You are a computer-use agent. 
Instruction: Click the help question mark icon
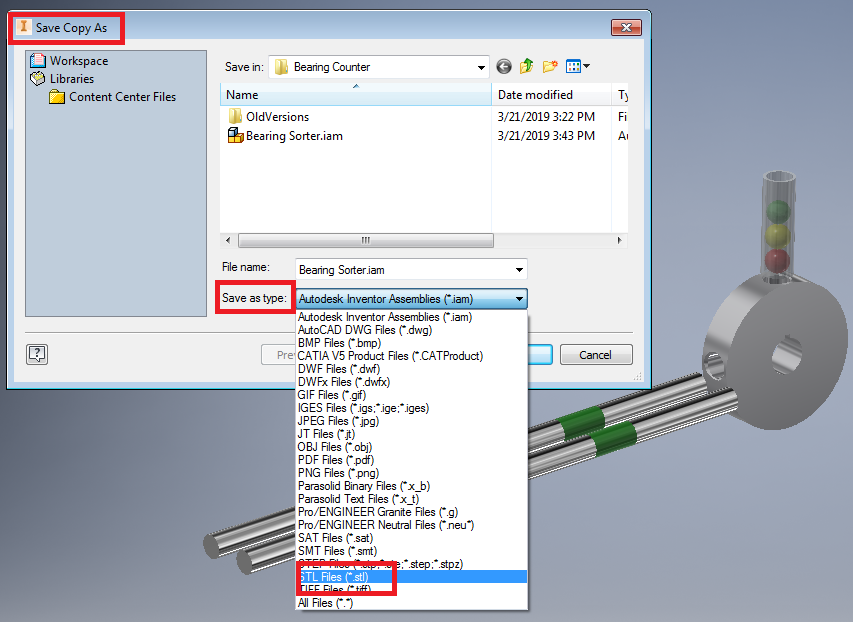point(37,354)
